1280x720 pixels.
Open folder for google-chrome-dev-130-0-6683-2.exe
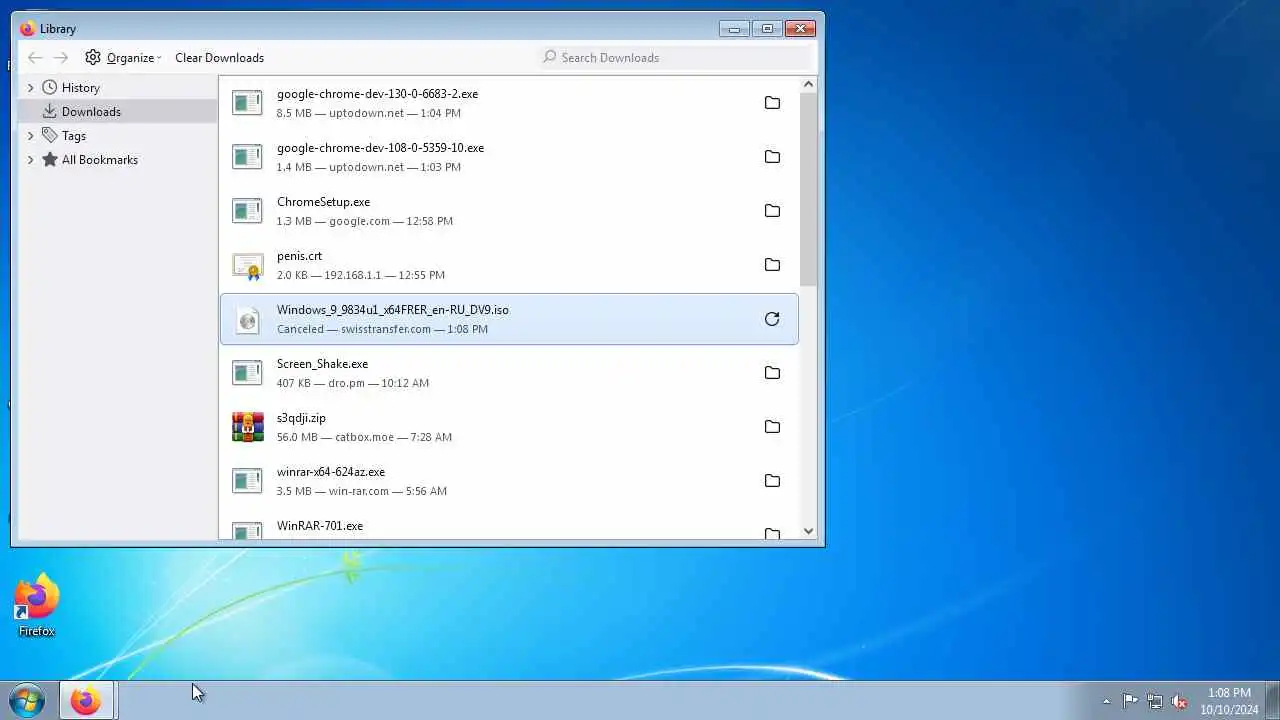click(x=772, y=103)
